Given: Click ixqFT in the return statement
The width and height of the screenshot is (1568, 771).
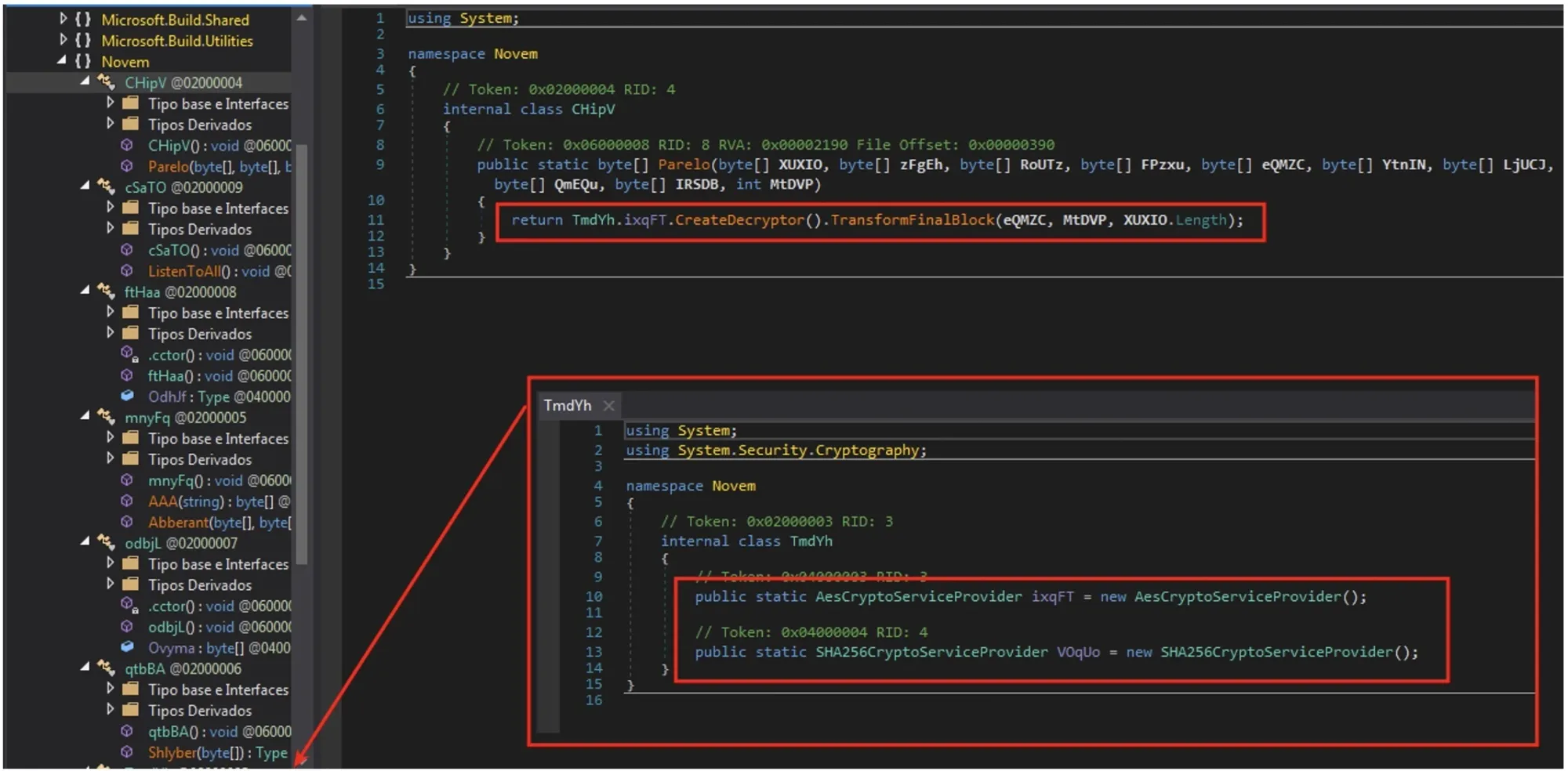Looking at the screenshot, I should [645, 220].
